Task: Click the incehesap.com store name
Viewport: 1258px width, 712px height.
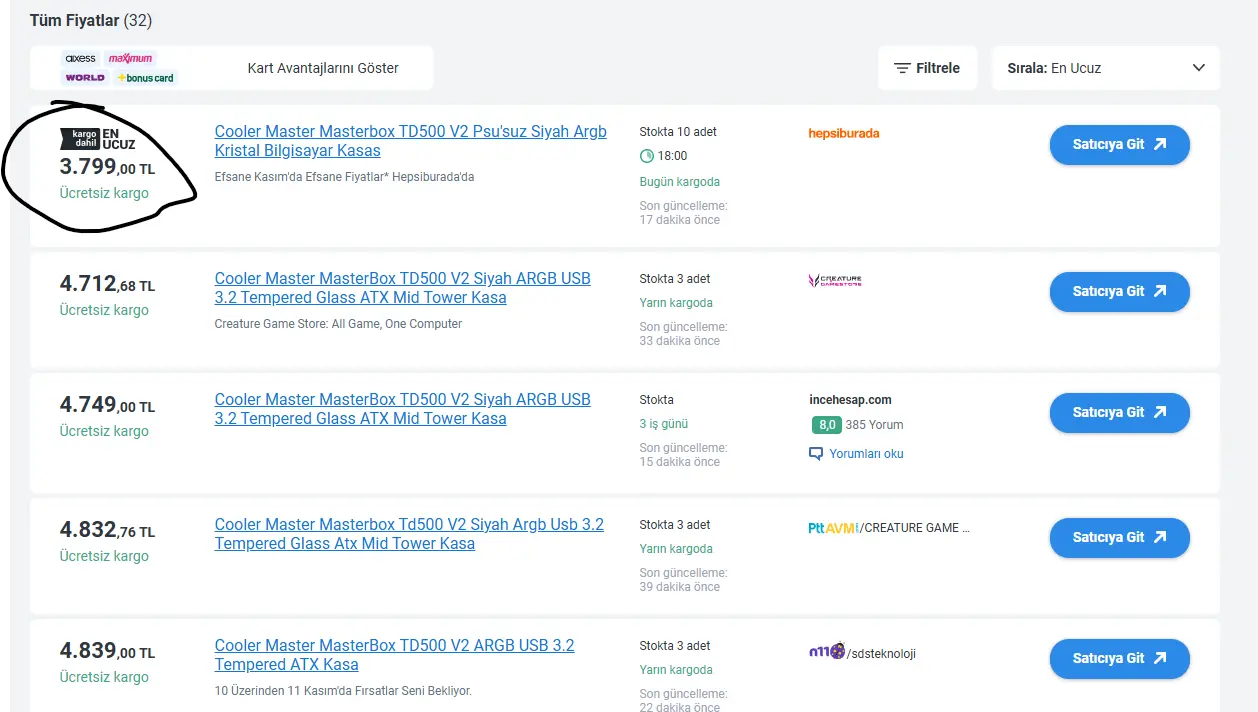Action: tap(850, 400)
